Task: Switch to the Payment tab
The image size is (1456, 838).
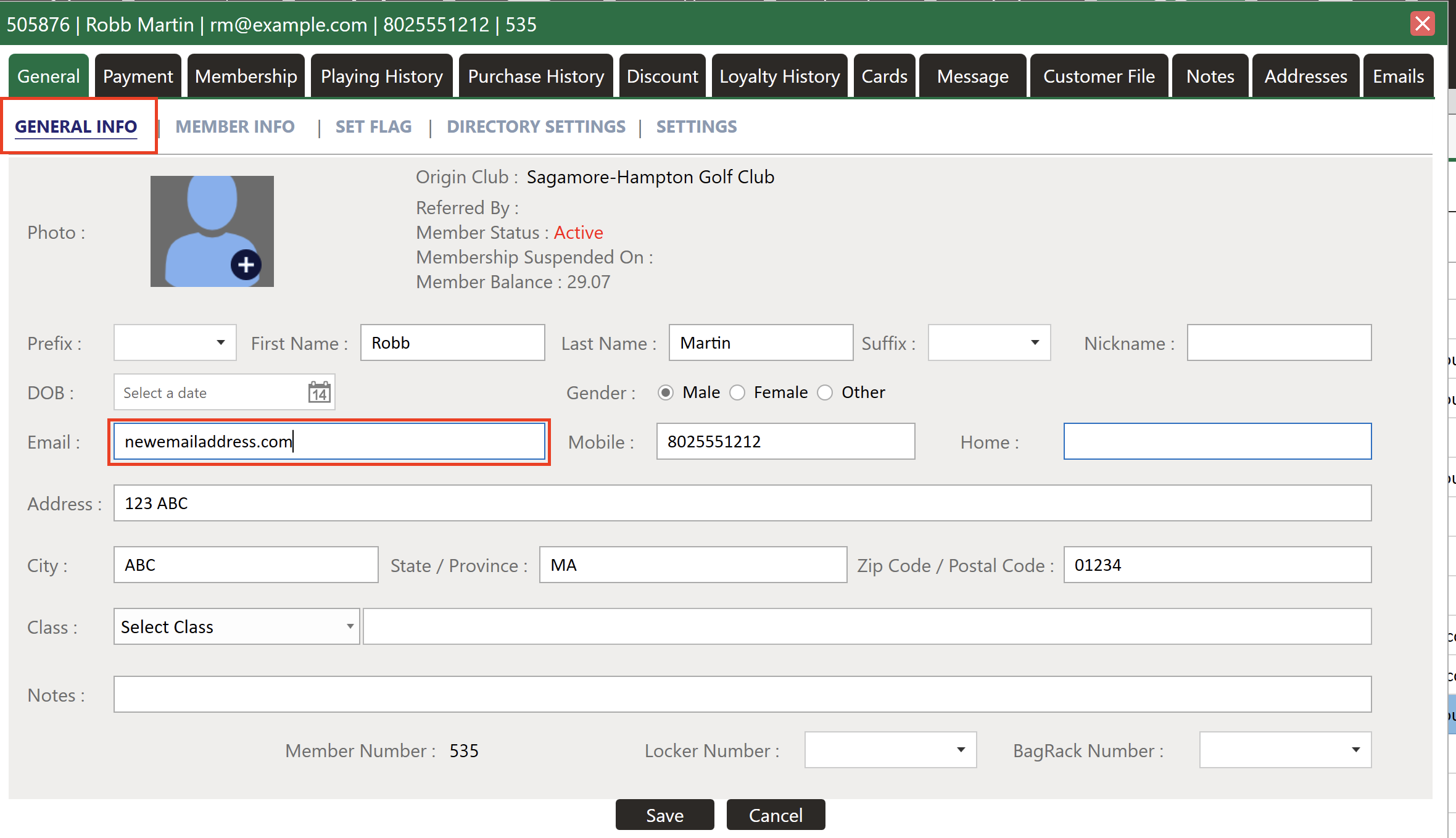Action: 138,76
